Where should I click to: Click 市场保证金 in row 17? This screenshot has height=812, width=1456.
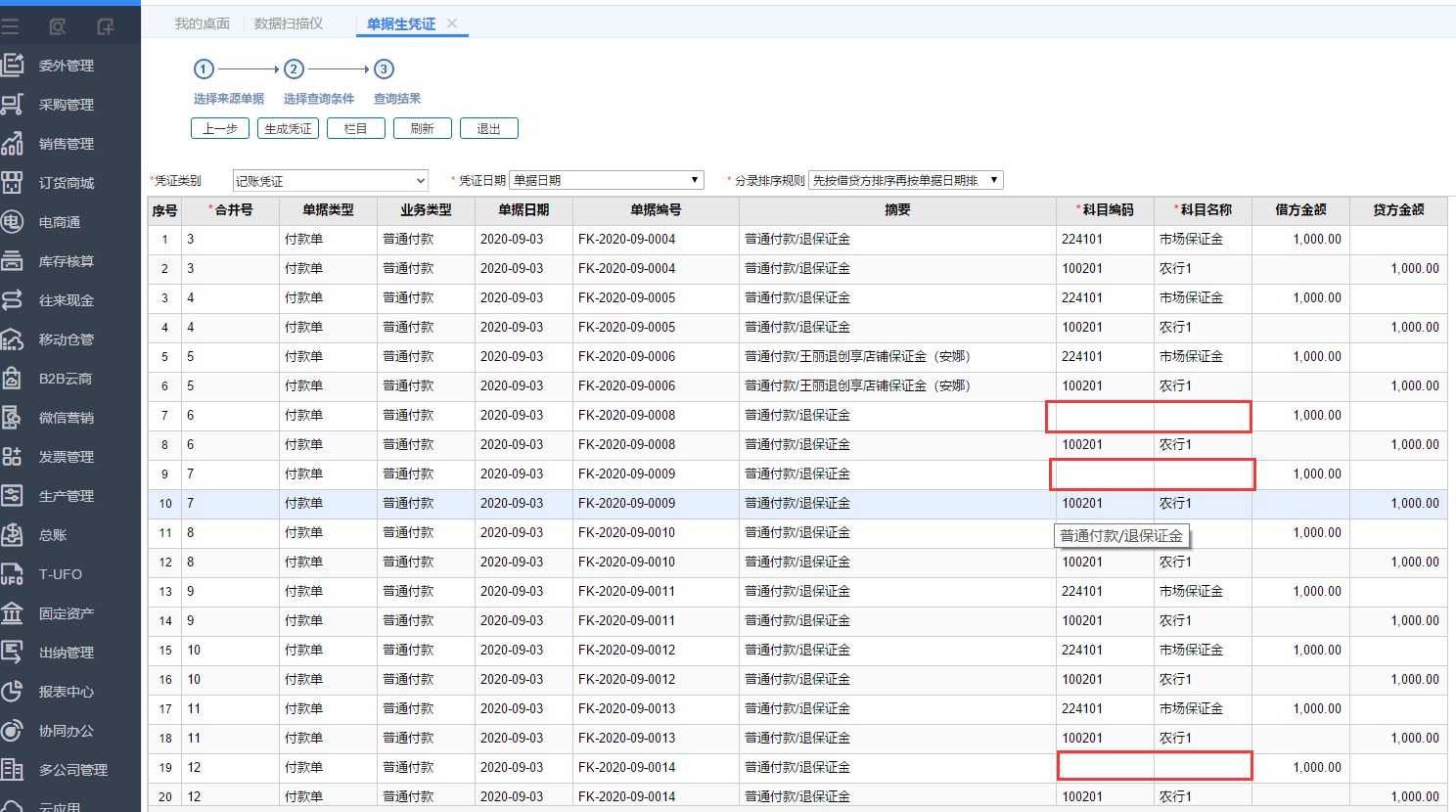[x=1191, y=709]
